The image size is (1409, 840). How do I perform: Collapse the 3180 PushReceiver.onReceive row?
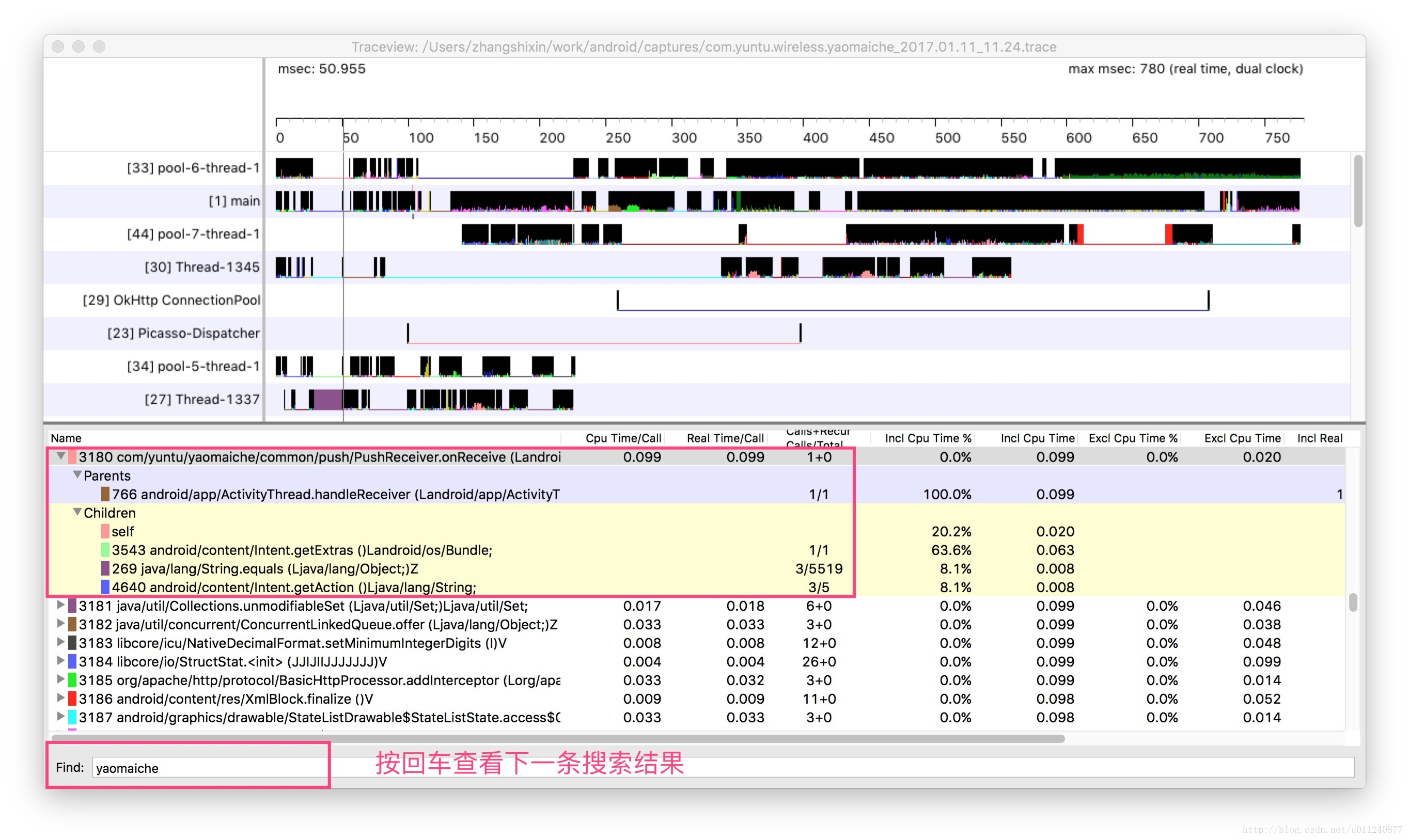[x=60, y=456]
